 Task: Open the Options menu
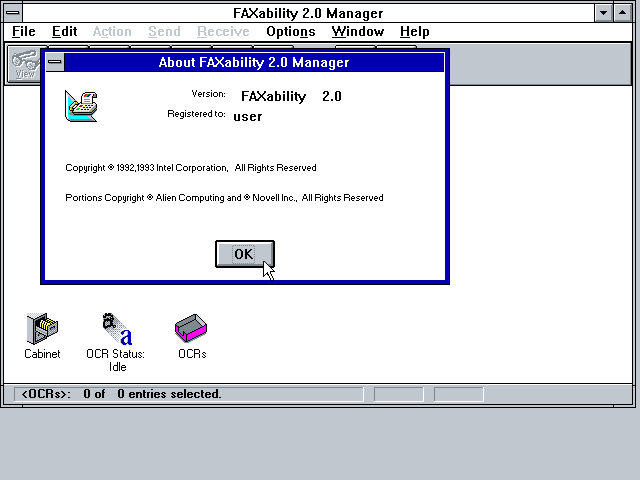(291, 31)
